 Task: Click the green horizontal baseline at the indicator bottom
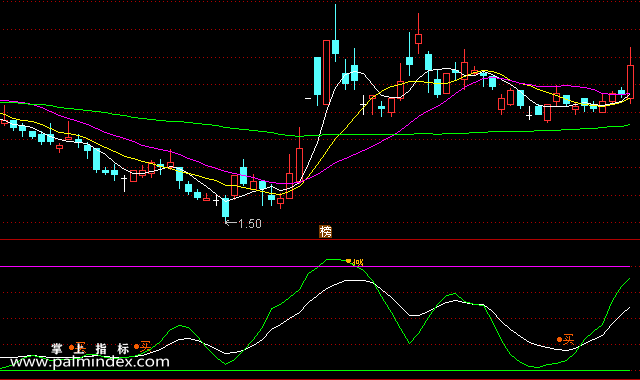point(315,371)
